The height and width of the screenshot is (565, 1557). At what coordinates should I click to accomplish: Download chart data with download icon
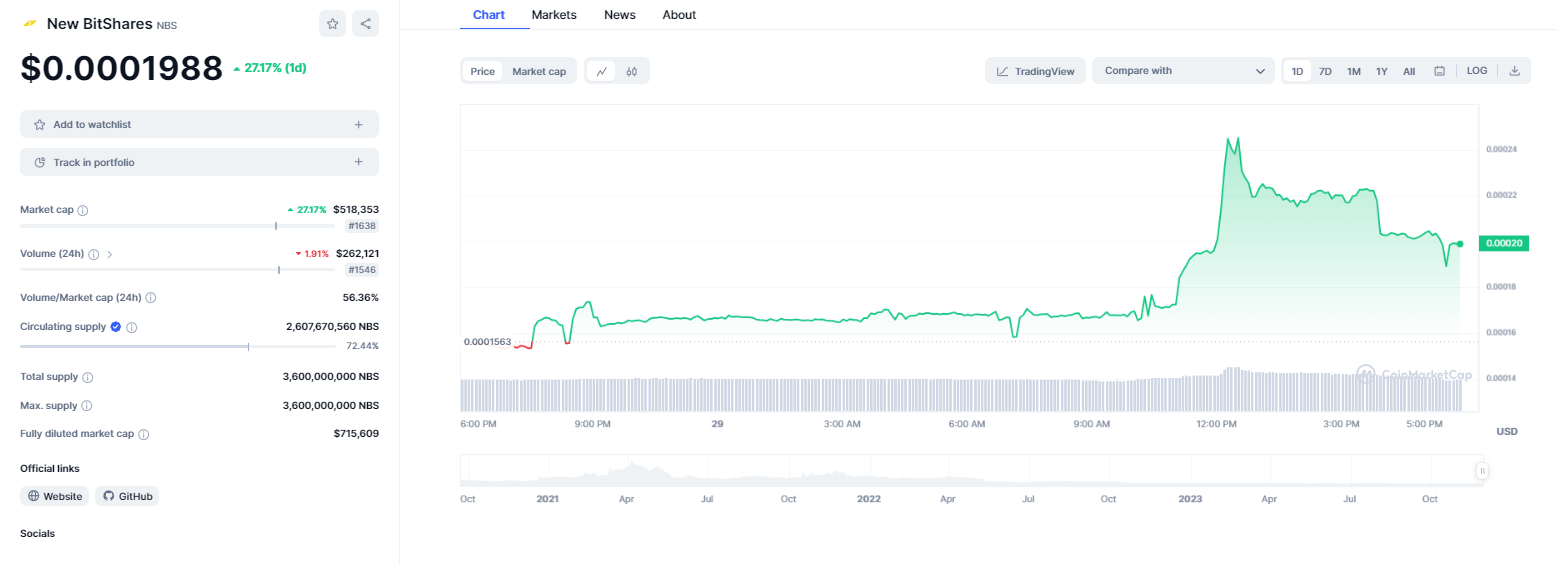tap(1514, 71)
